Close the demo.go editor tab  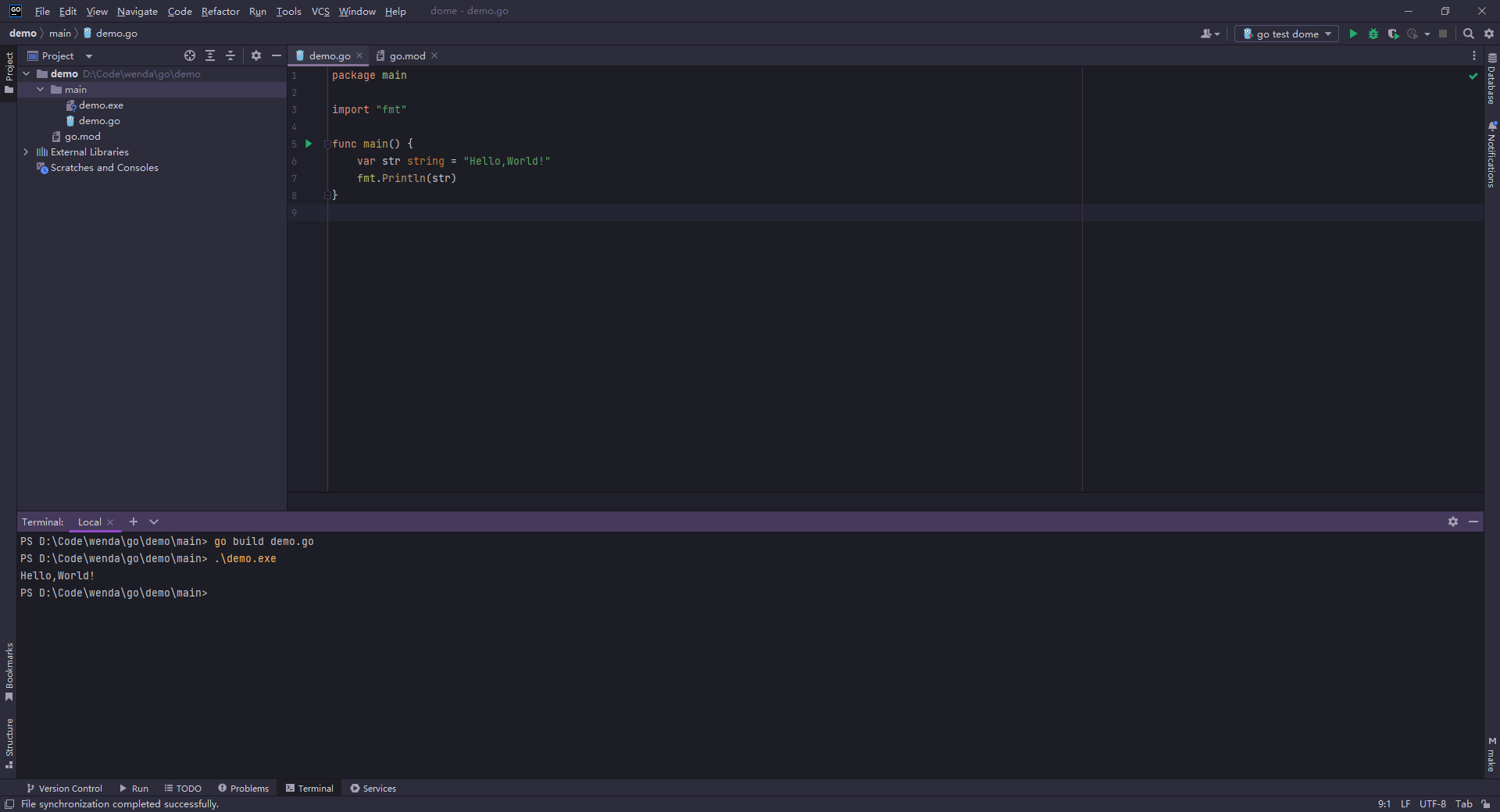359,55
